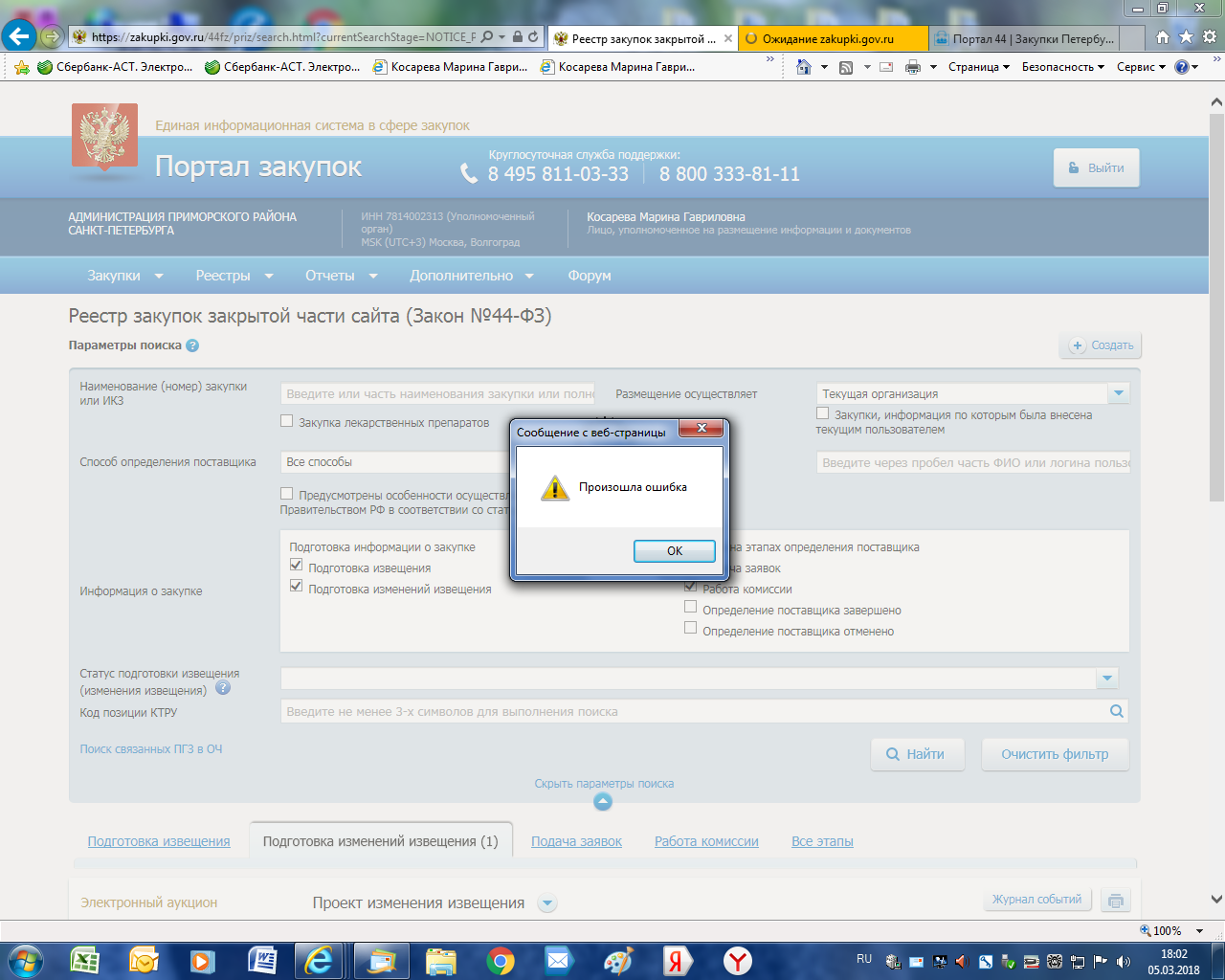The image size is (1225, 980).
Task: Open IE tools gear icon
Action: 1209,37
